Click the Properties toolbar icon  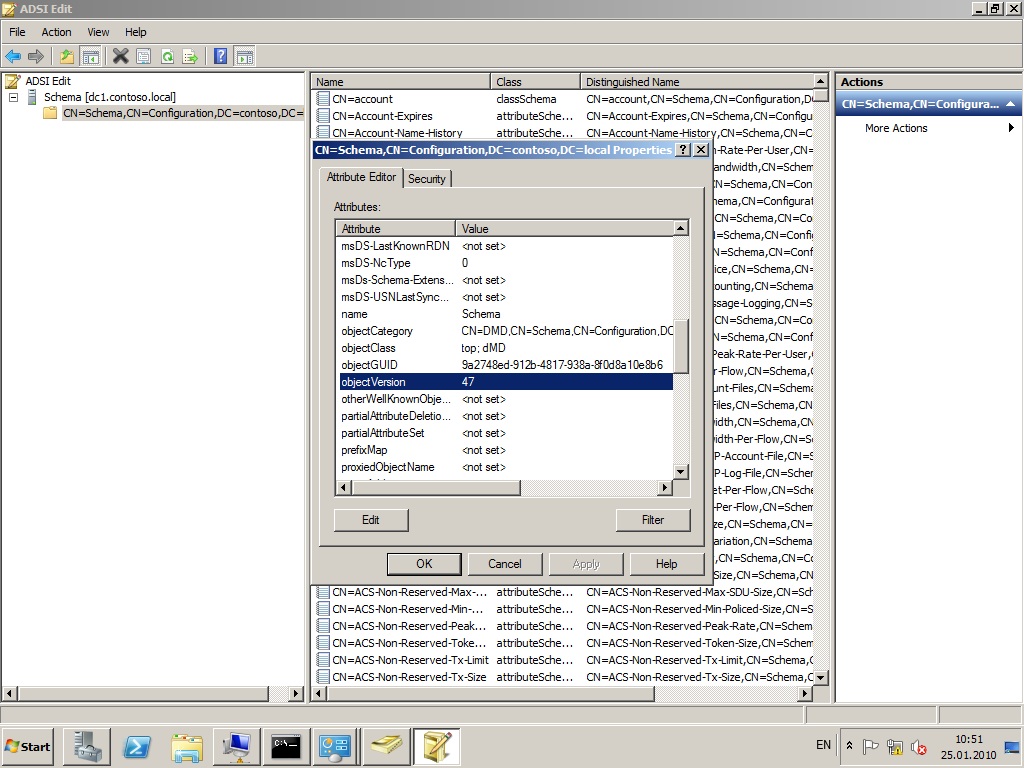pos(144,57)
